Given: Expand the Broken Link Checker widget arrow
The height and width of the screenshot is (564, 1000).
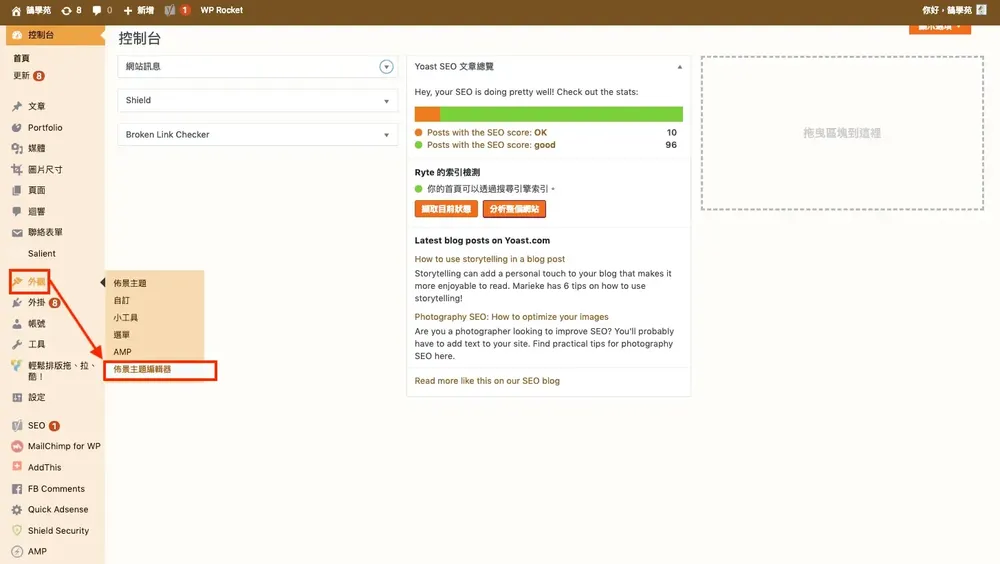Looking at the screenshot, I should tap(386, 135).
